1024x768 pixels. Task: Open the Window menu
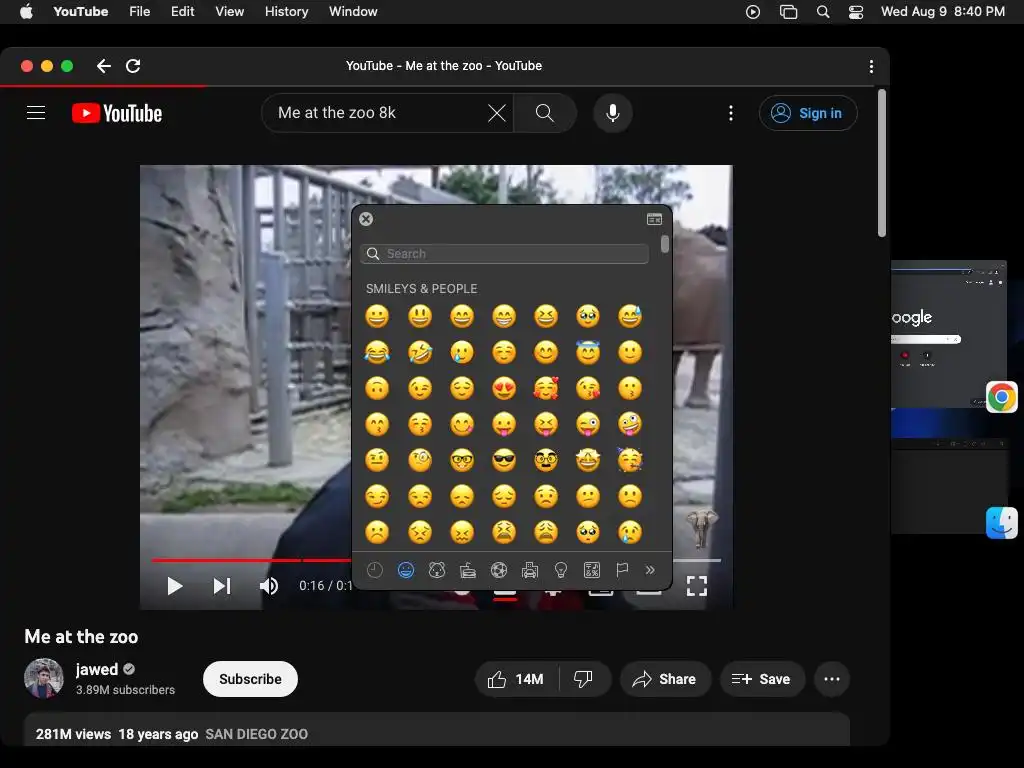[353, 12]
